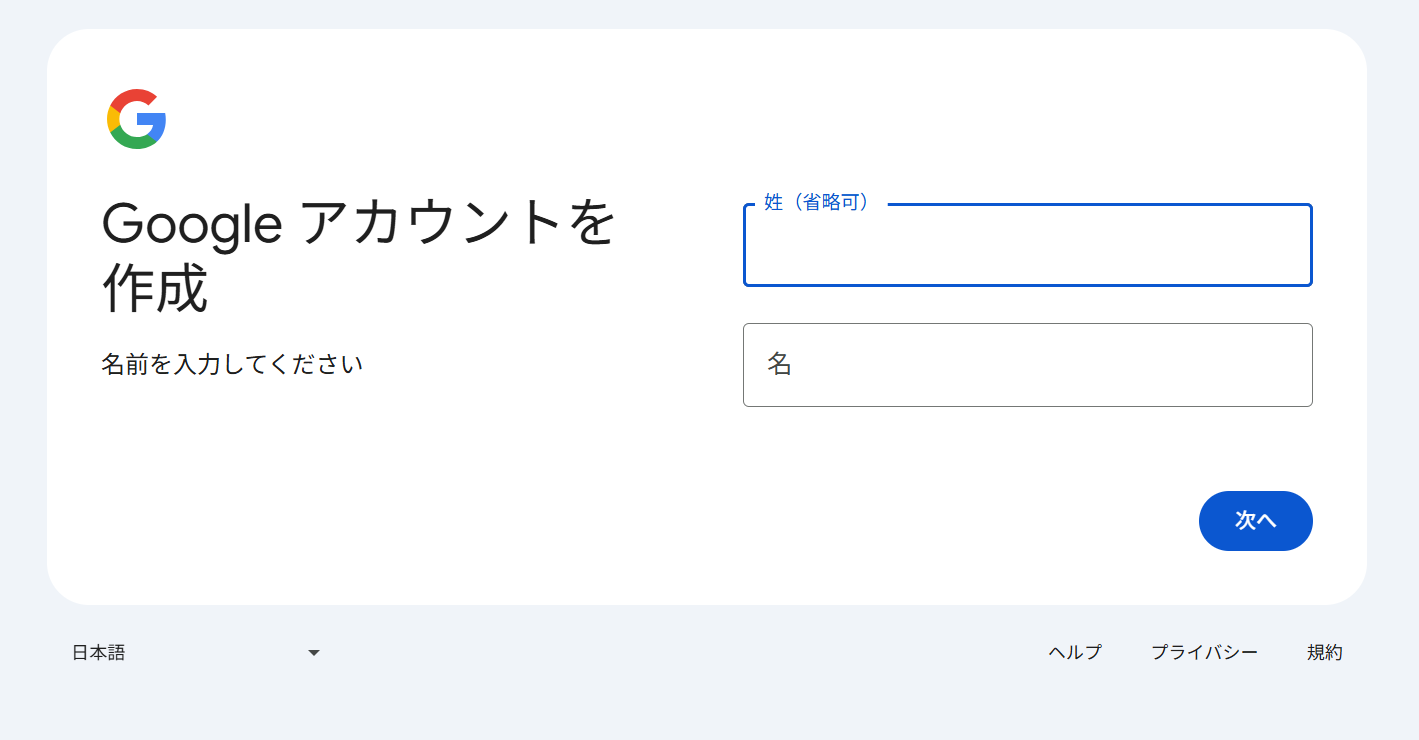Click inside the first name text box
This screenshot has width=1419, height=740.
[1027, 365]
